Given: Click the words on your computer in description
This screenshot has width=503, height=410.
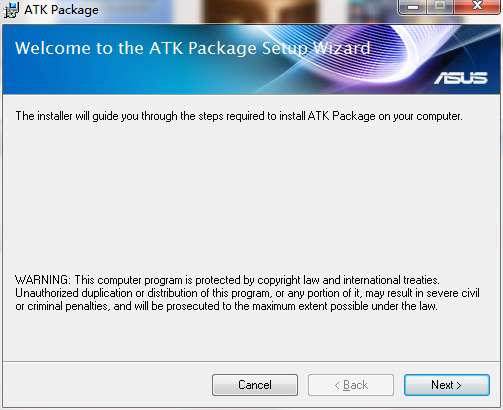Looking at the screenshot, I should click(420, 116).
